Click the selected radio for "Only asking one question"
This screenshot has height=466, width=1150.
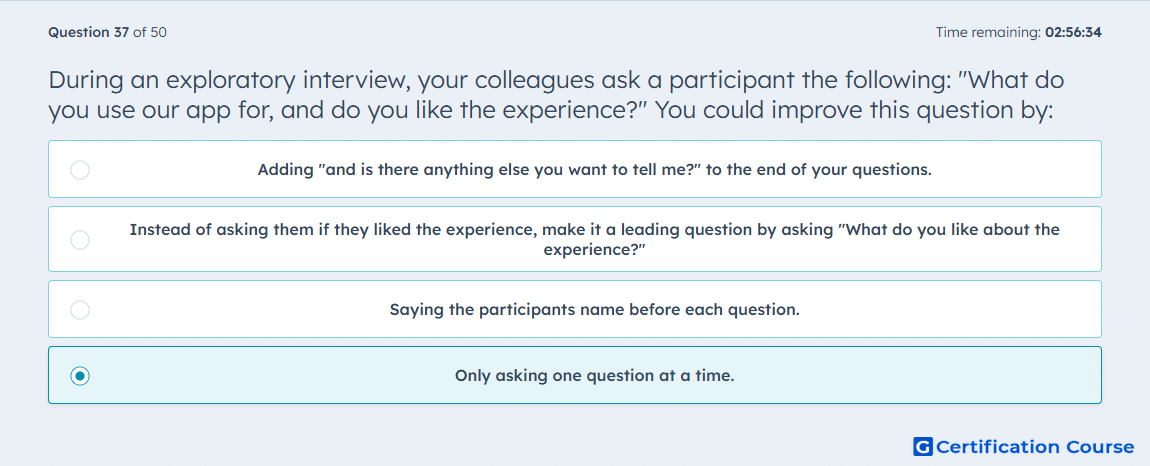coord(80,376)
